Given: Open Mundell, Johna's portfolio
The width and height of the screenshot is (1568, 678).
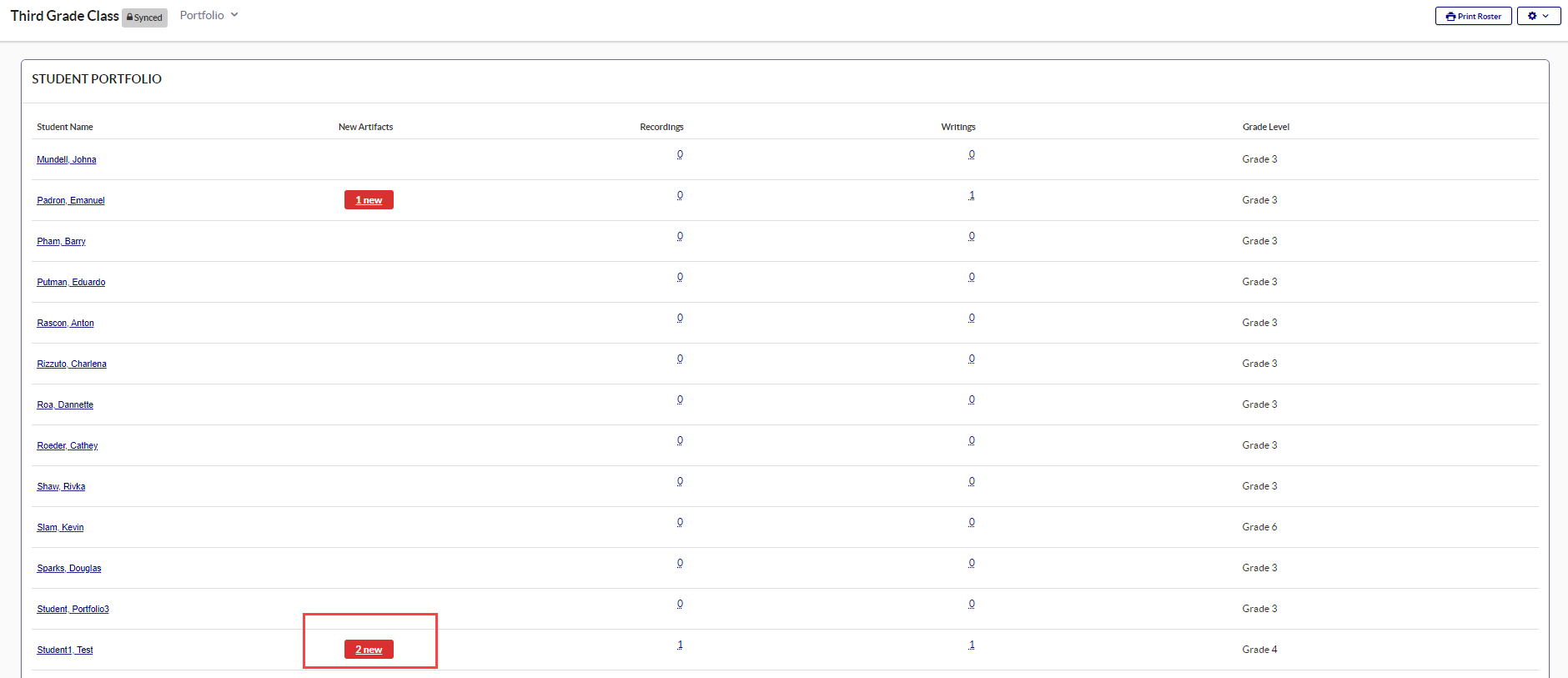Looking at the screenshot, I should [67, 159].
